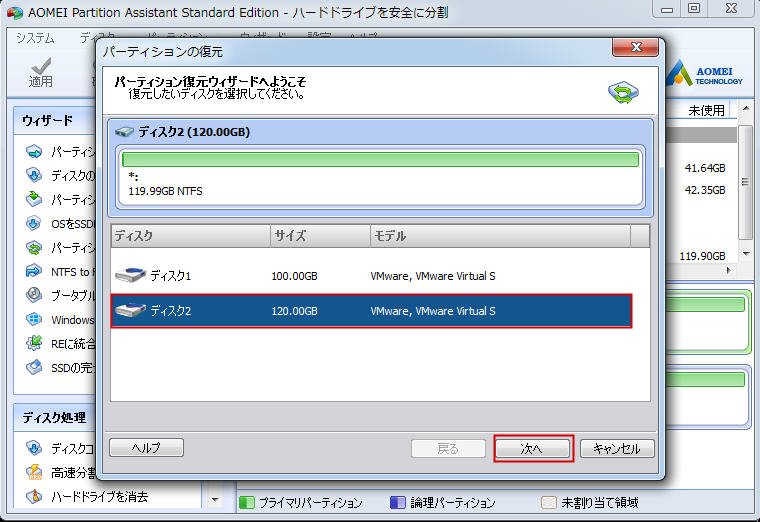Click the 未使用 column header in main window

(706, 111)
